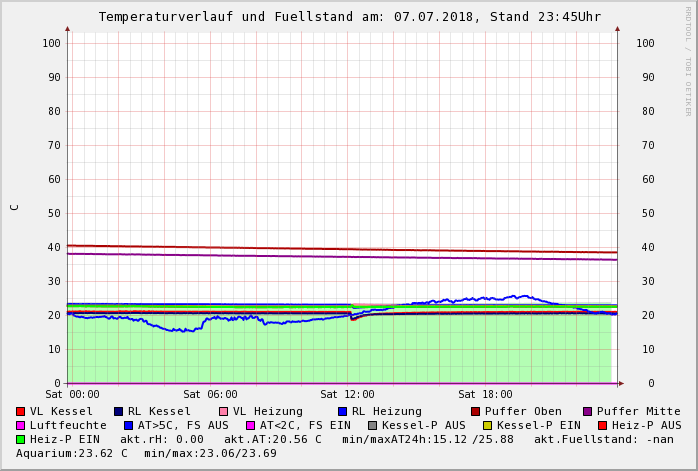Image resolution: width=698 pixels, height=471 pixels.
Task: Click the RRDTOOL / TOBI OETIKER watermark
Action: [x=688, y=60]
